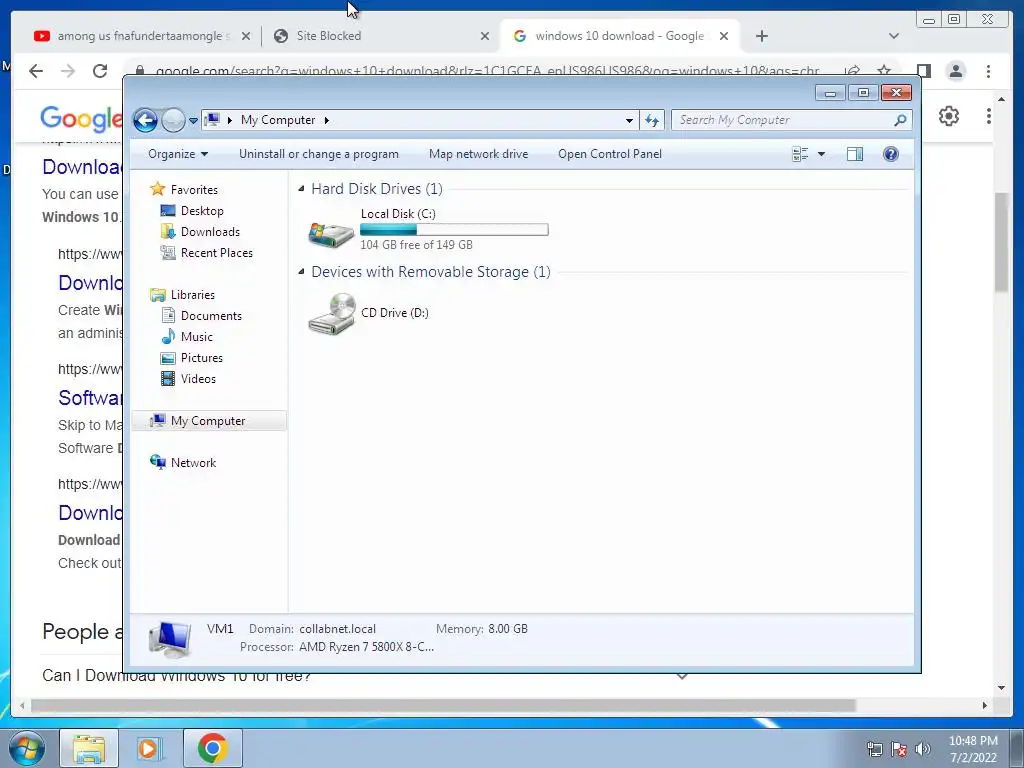Click Chrome share page icon

(852, 71)
